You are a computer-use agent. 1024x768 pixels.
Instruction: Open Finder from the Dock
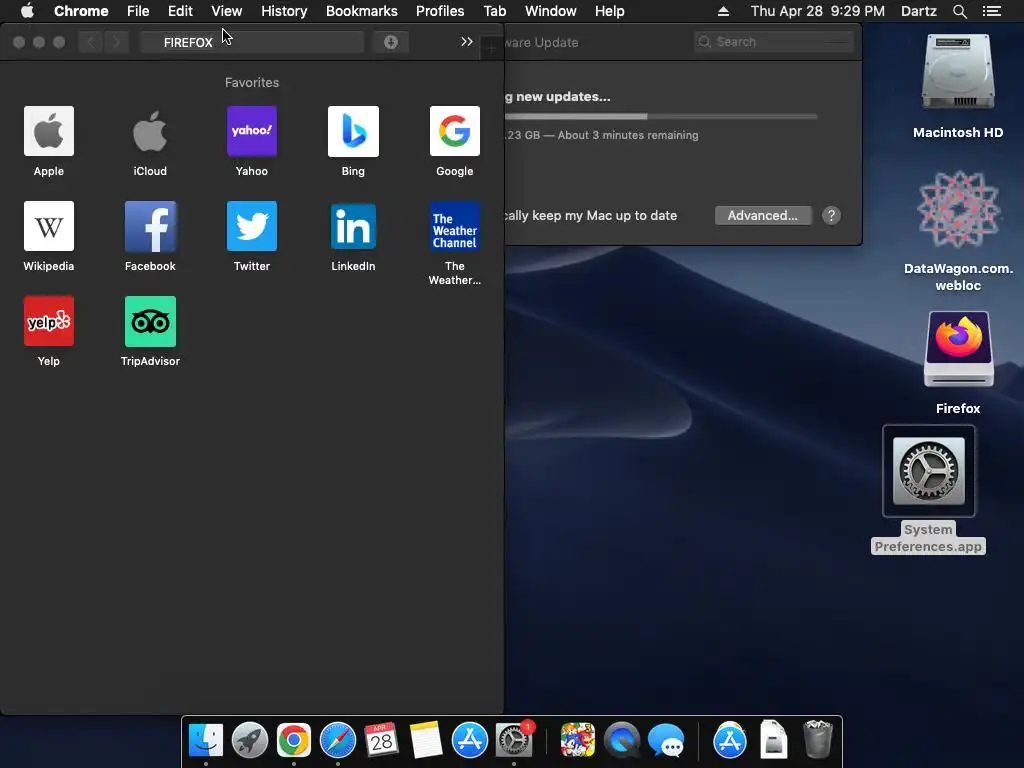tap(206, 741)
